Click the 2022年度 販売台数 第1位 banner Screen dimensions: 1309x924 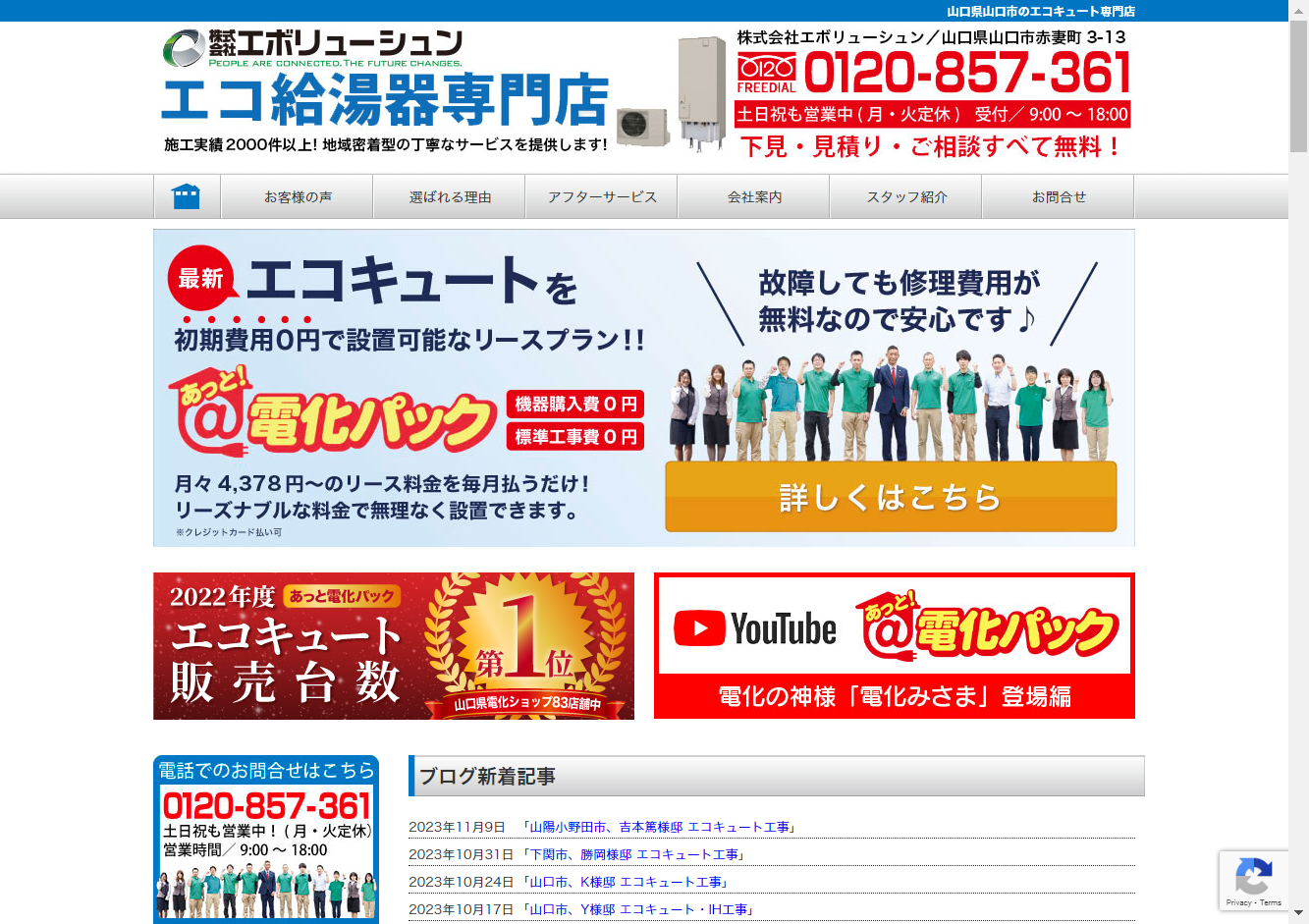pos(393,645)
